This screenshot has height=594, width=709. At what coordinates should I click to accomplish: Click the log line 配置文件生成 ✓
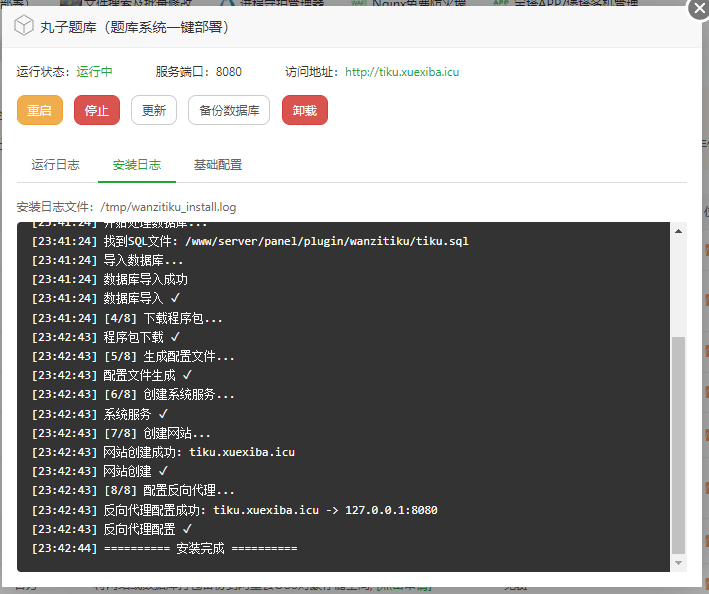tap(112, 375)
